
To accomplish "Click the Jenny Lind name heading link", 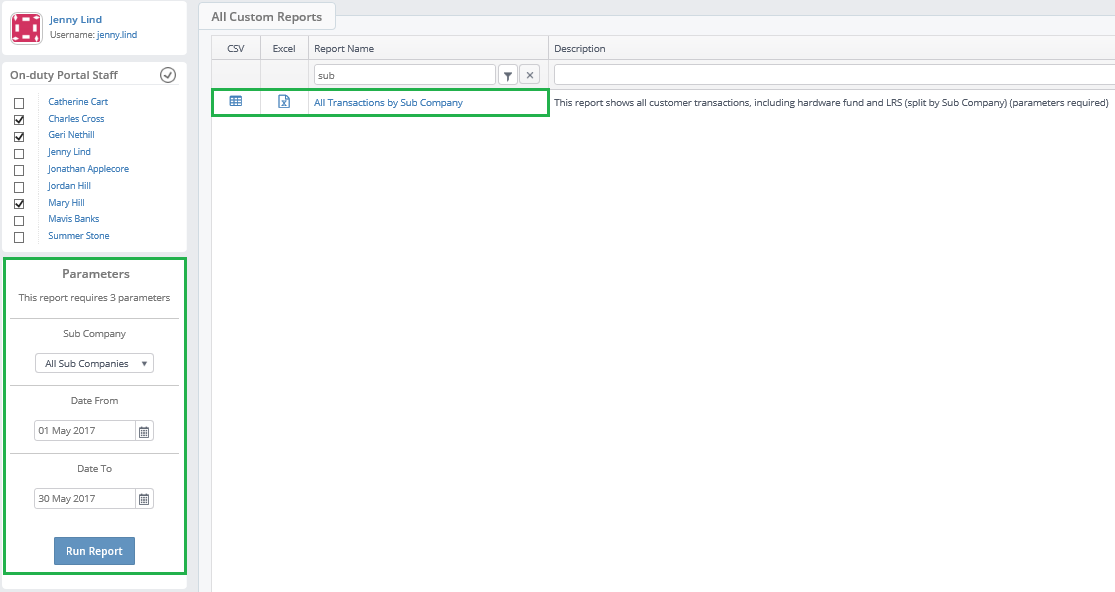I will 76,19.
